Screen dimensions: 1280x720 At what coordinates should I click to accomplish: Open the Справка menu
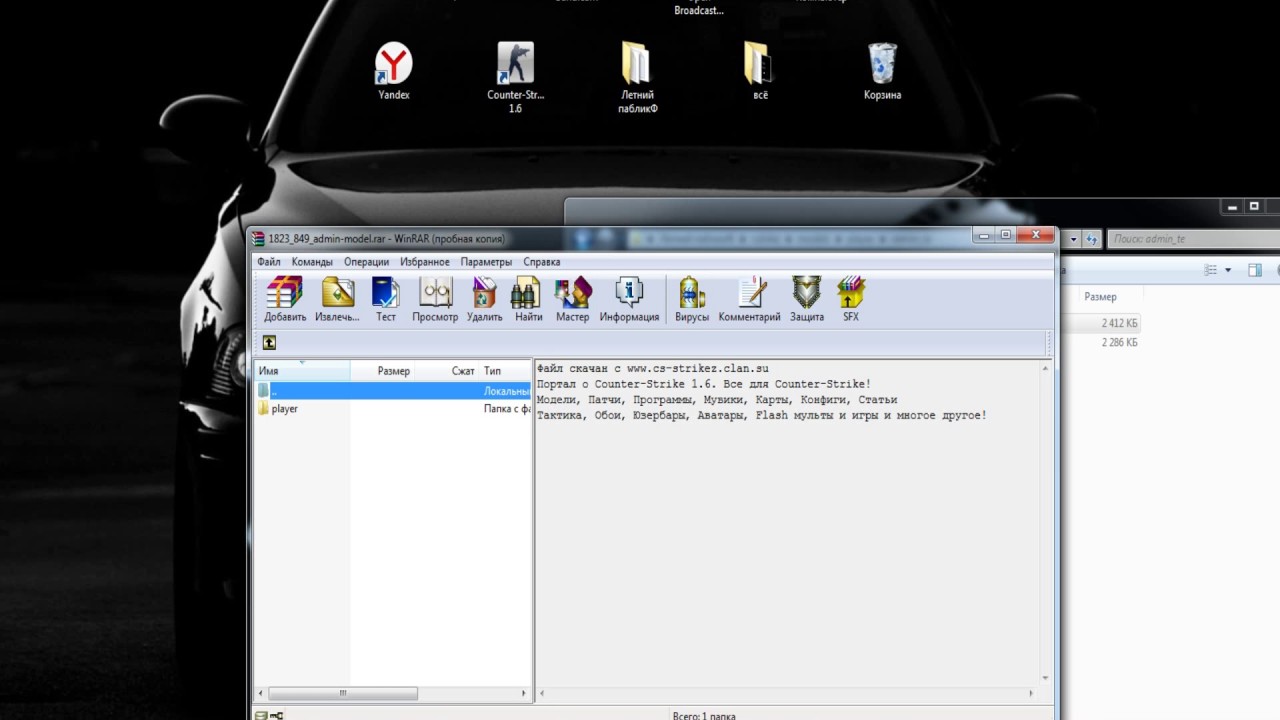point(541,262)
